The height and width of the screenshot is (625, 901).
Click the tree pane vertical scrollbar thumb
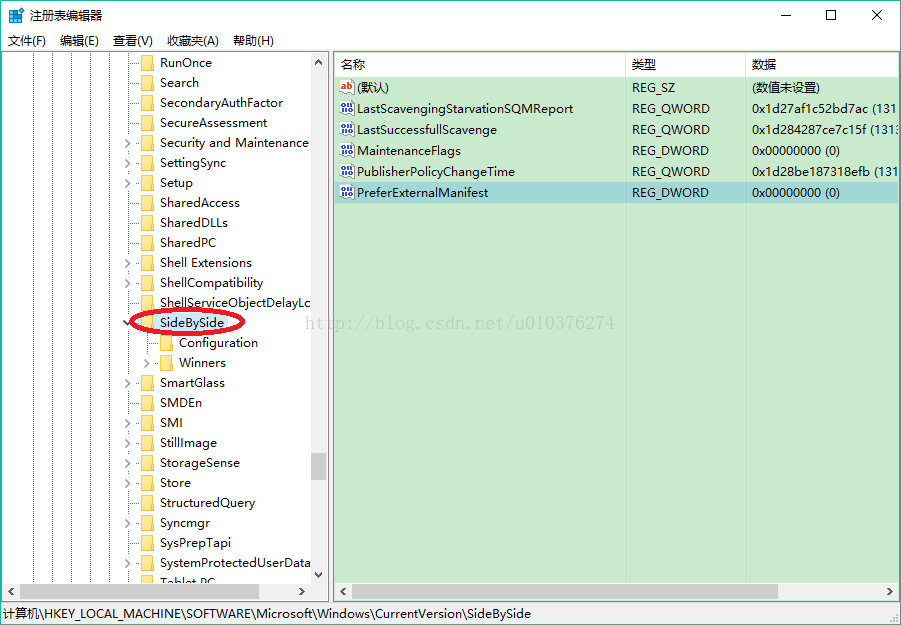pyautogui.click(x=318, y=466)
